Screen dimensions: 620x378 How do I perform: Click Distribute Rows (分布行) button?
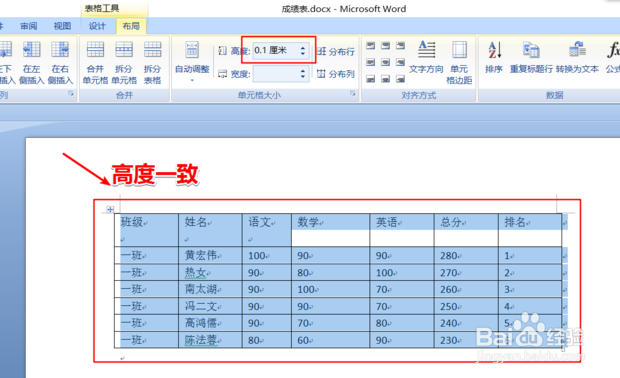tap(336, 51)
